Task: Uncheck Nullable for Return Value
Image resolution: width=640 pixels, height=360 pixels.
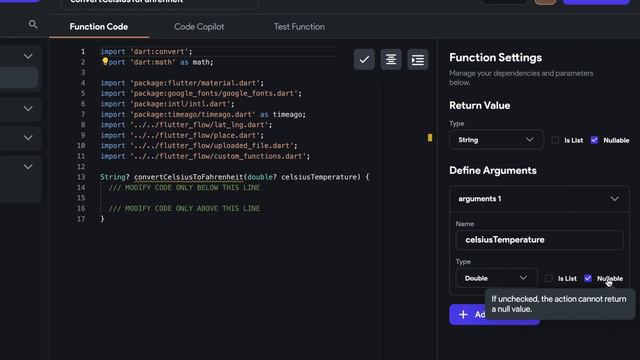Action: click(x=594, y=140)
